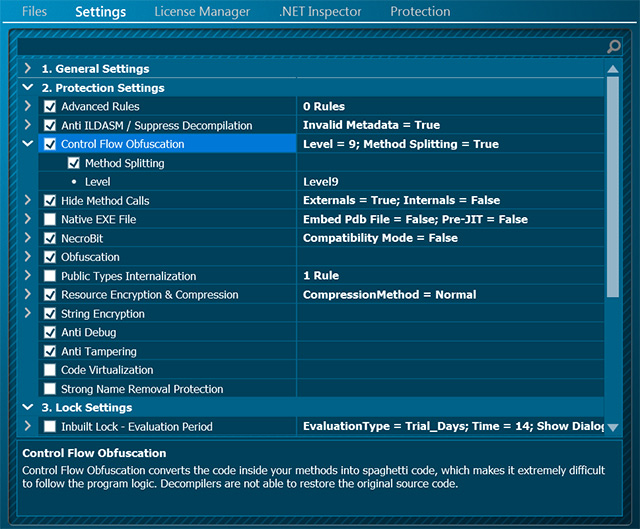Enable Native EXE File protection
640x529 pixels.
[50, 219]
